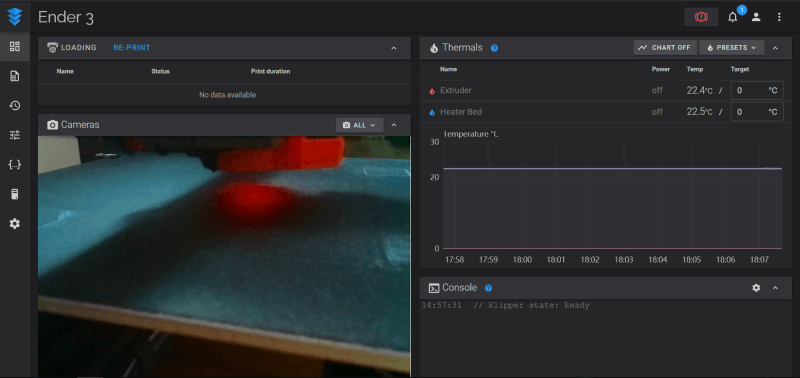
Task: Click the RE-PRINT button
Action: pos(132,47)
